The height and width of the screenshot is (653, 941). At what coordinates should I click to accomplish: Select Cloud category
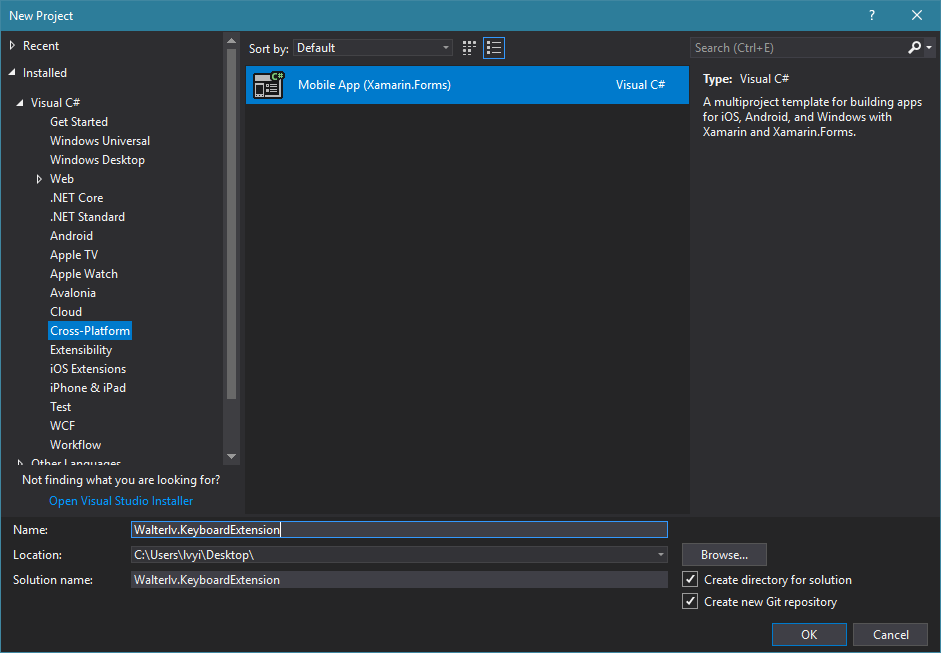click(x=66, y=312)
